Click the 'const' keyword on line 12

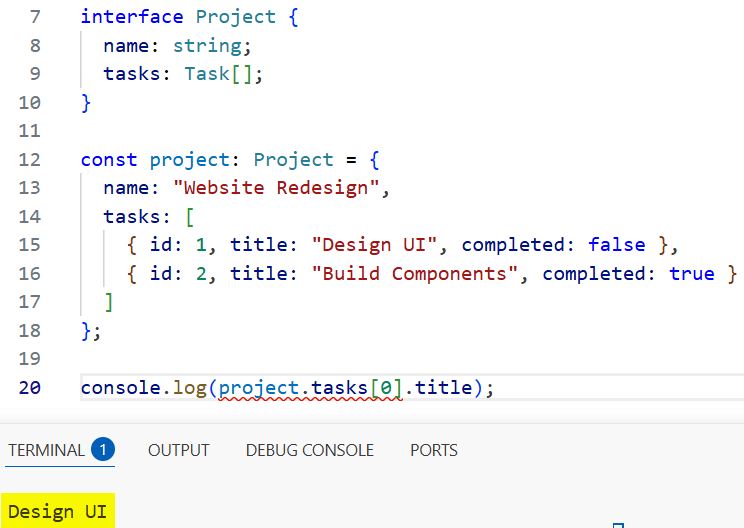109,159
